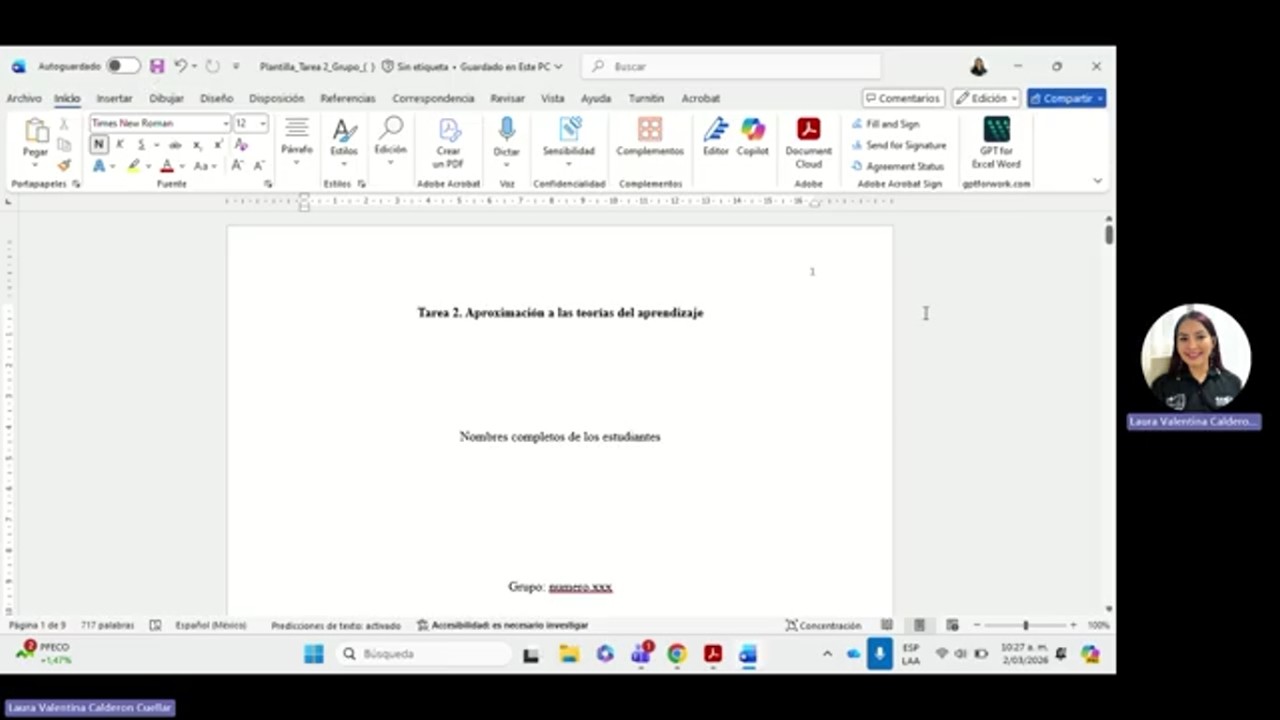Decrease font size with the smaller A
Screen dimensions: 1280x720
[x=259, y=165]
